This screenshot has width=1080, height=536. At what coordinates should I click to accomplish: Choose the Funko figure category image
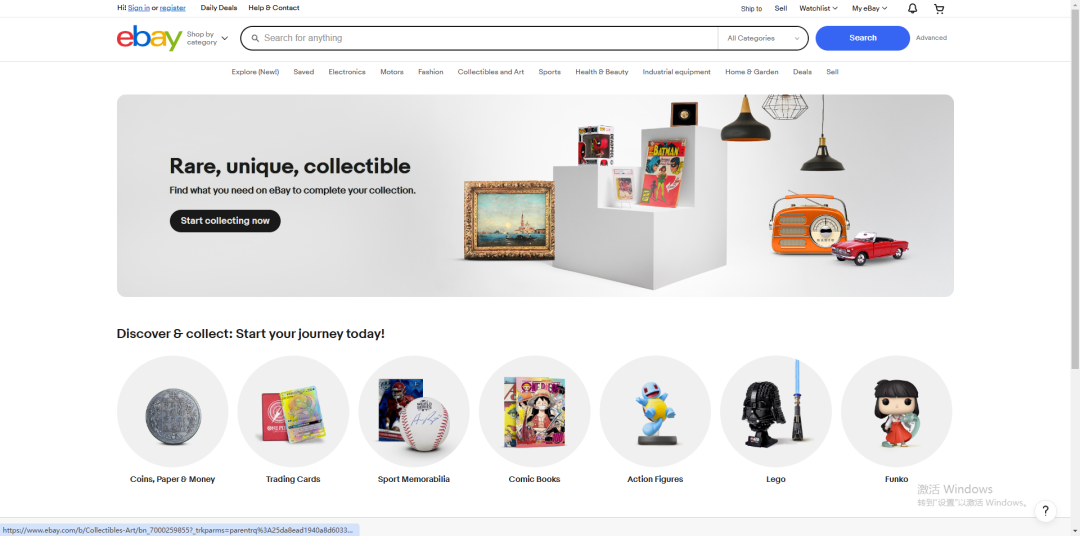[897, 411]
